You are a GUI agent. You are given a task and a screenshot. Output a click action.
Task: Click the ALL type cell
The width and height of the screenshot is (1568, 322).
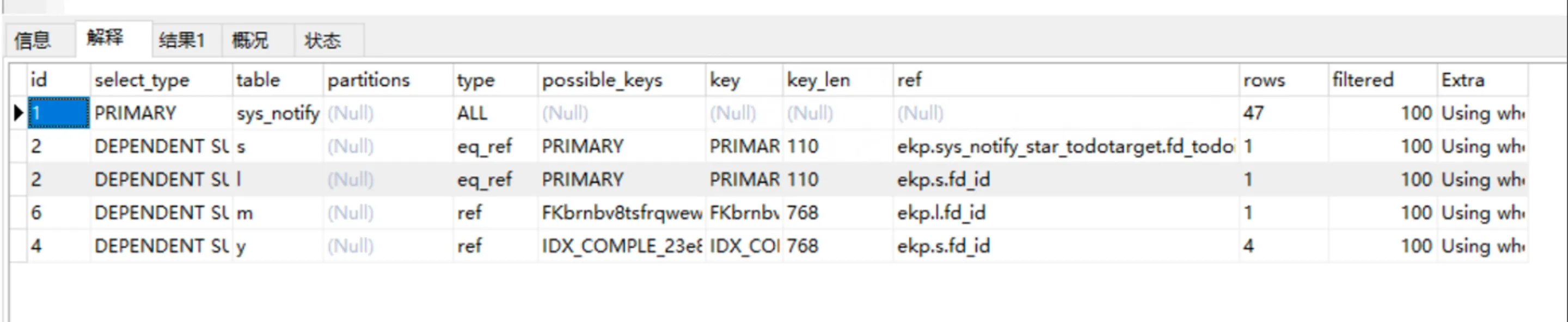pyautogui.click(x=473, y=113)
